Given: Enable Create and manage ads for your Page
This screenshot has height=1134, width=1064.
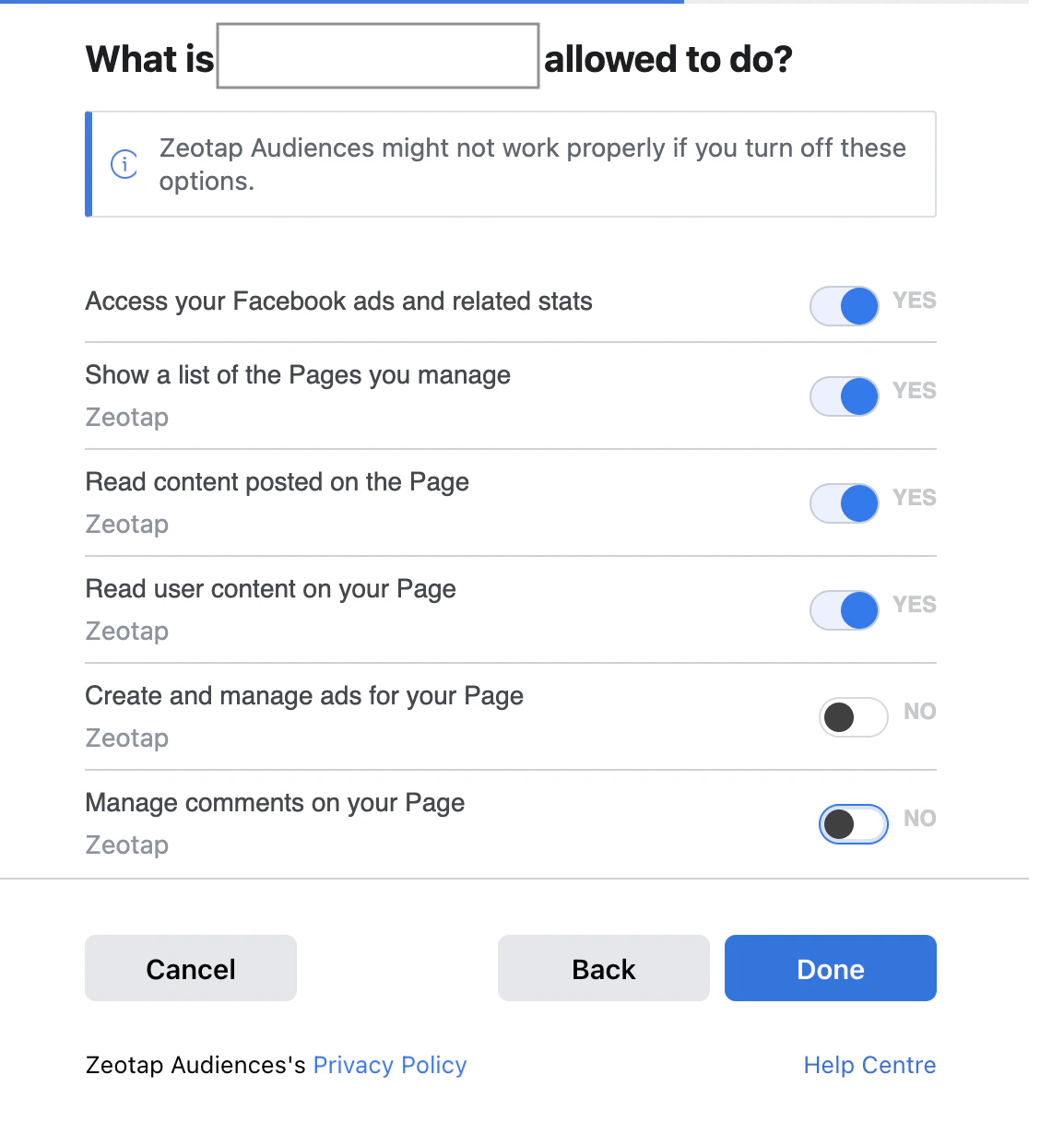Looking at the screenshot, I should click(854, 717).
